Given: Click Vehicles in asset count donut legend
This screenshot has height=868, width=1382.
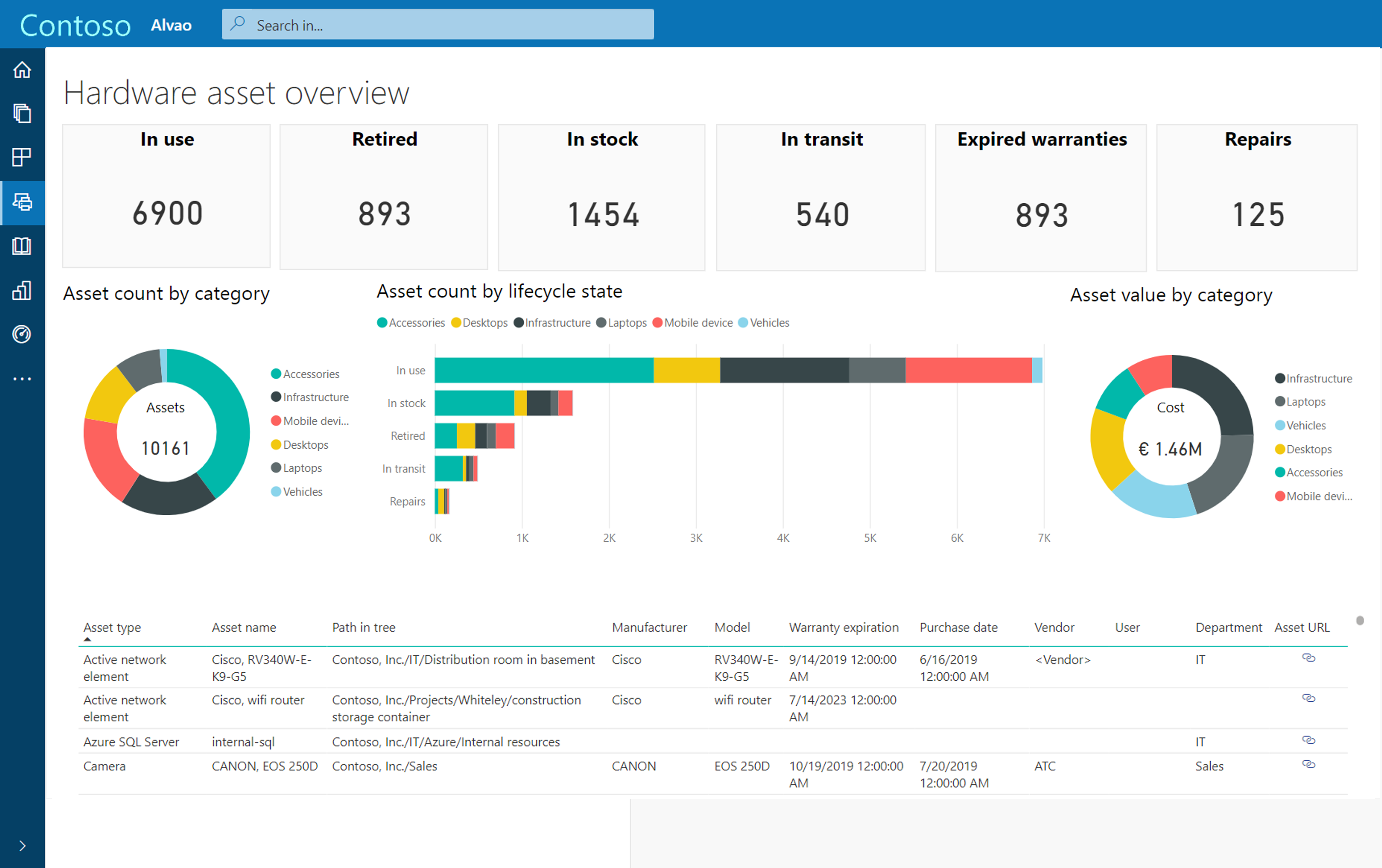Looking at the screenshot, I should point(297,491).
